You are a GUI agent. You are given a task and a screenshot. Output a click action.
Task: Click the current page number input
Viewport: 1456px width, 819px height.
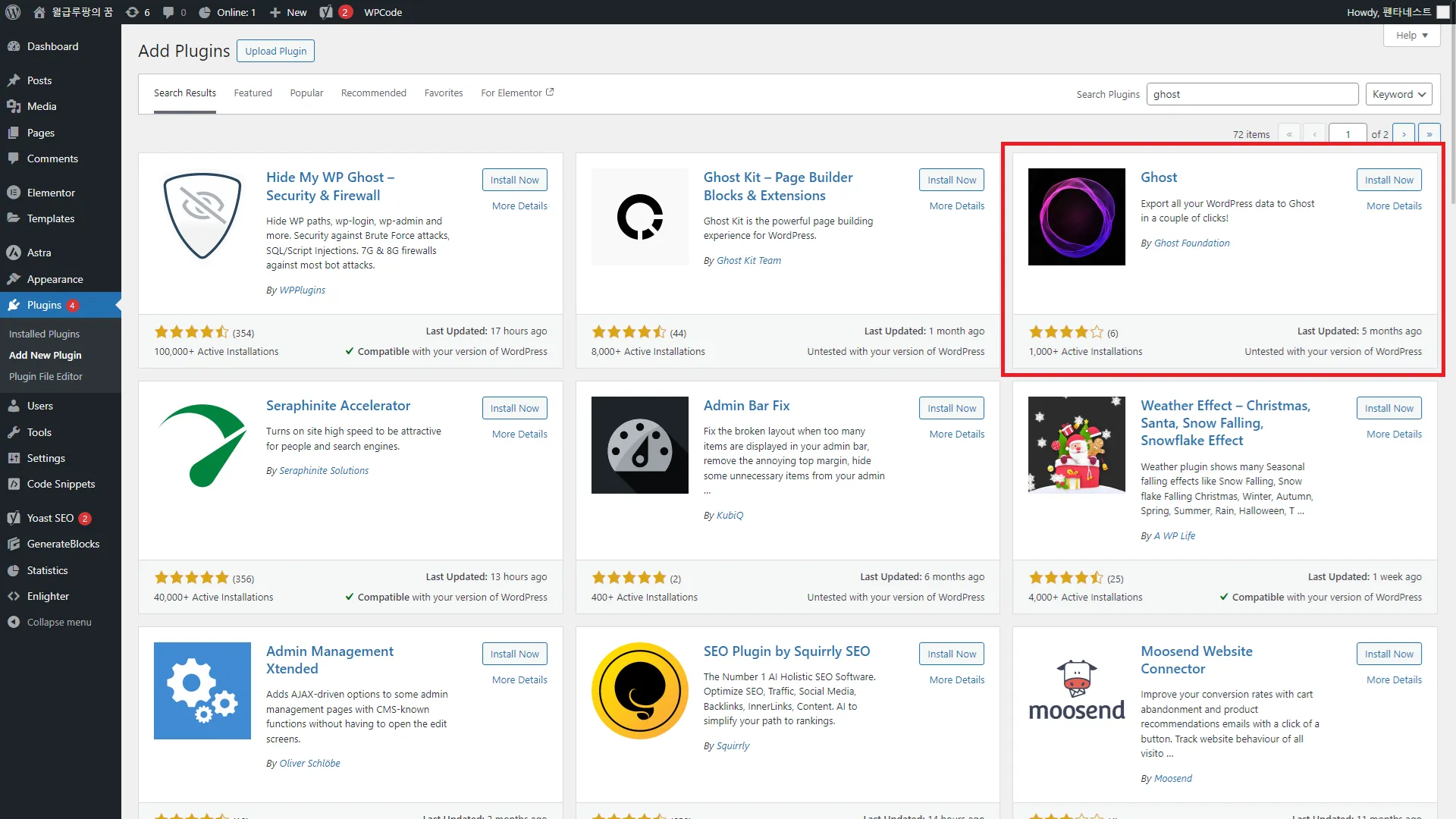click(1348, 133)
